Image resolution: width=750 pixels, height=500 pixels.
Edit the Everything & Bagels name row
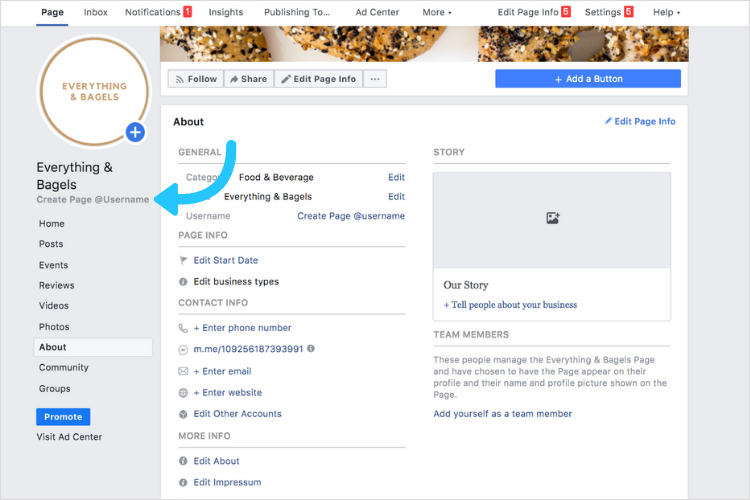tap(396, 197)
